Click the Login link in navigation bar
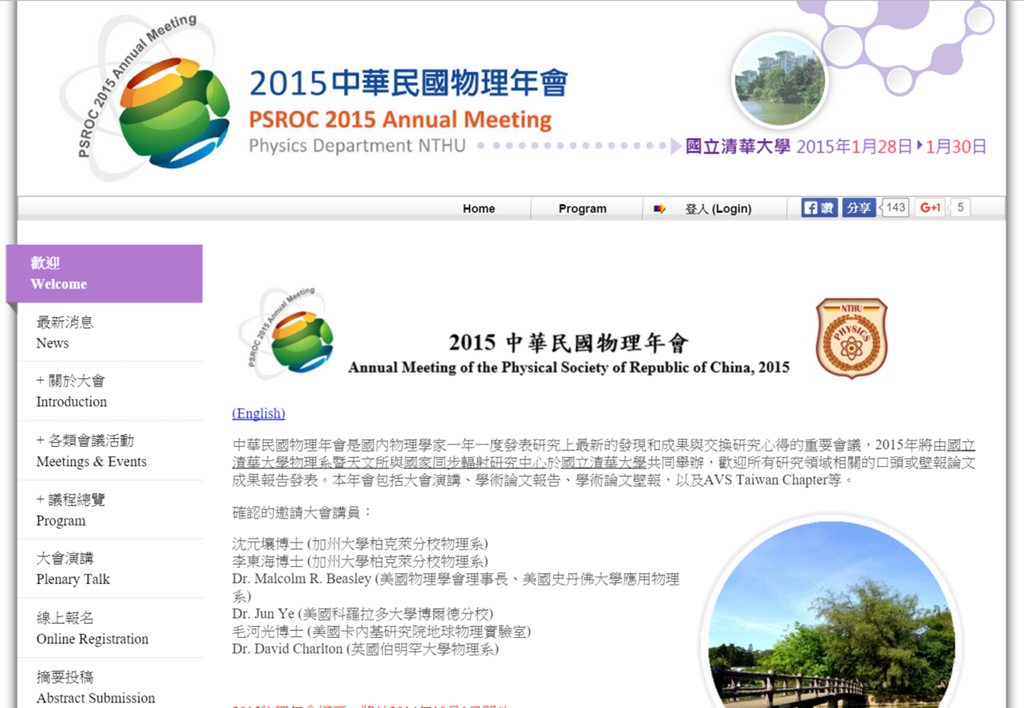 click(x=718, y=209)
